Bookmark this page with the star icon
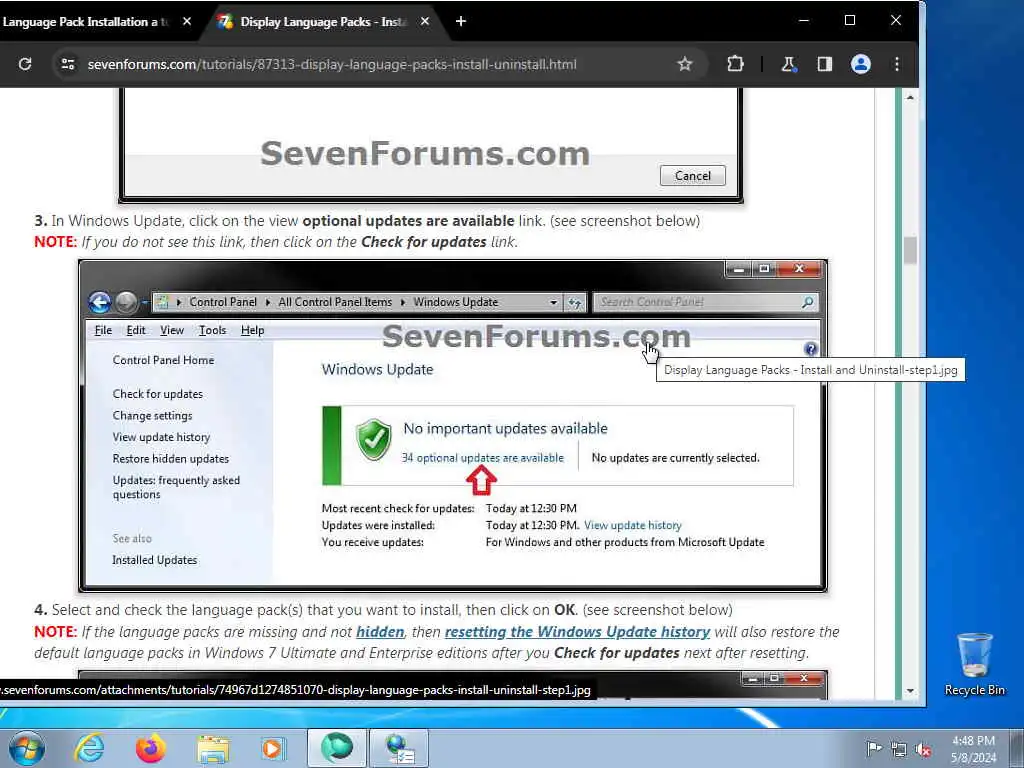1024x768 pixels. (684, 64)
